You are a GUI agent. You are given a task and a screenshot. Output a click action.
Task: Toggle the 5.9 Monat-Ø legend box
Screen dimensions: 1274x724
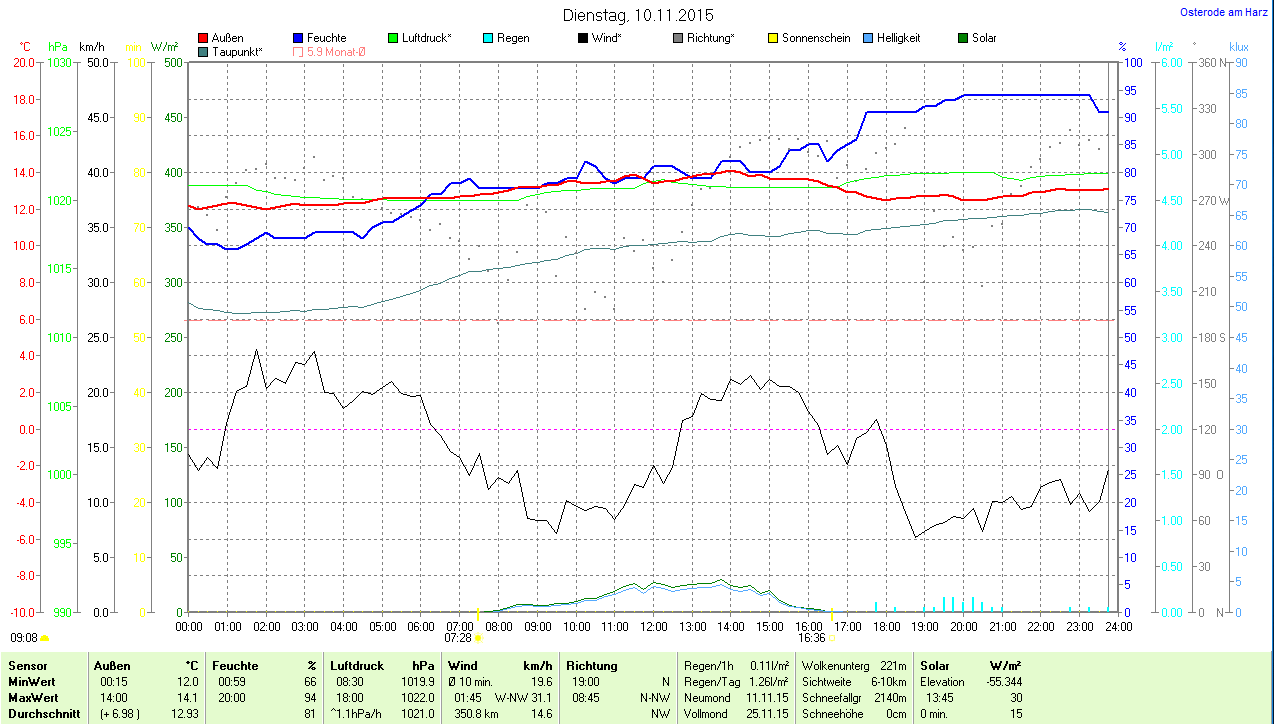pos(298,51)
